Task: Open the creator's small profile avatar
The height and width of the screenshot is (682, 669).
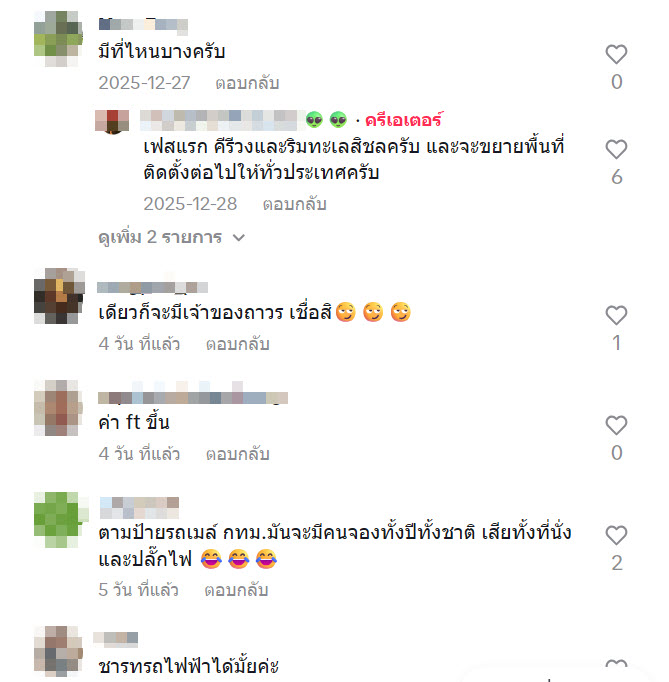Action: (x=112, y=121)
